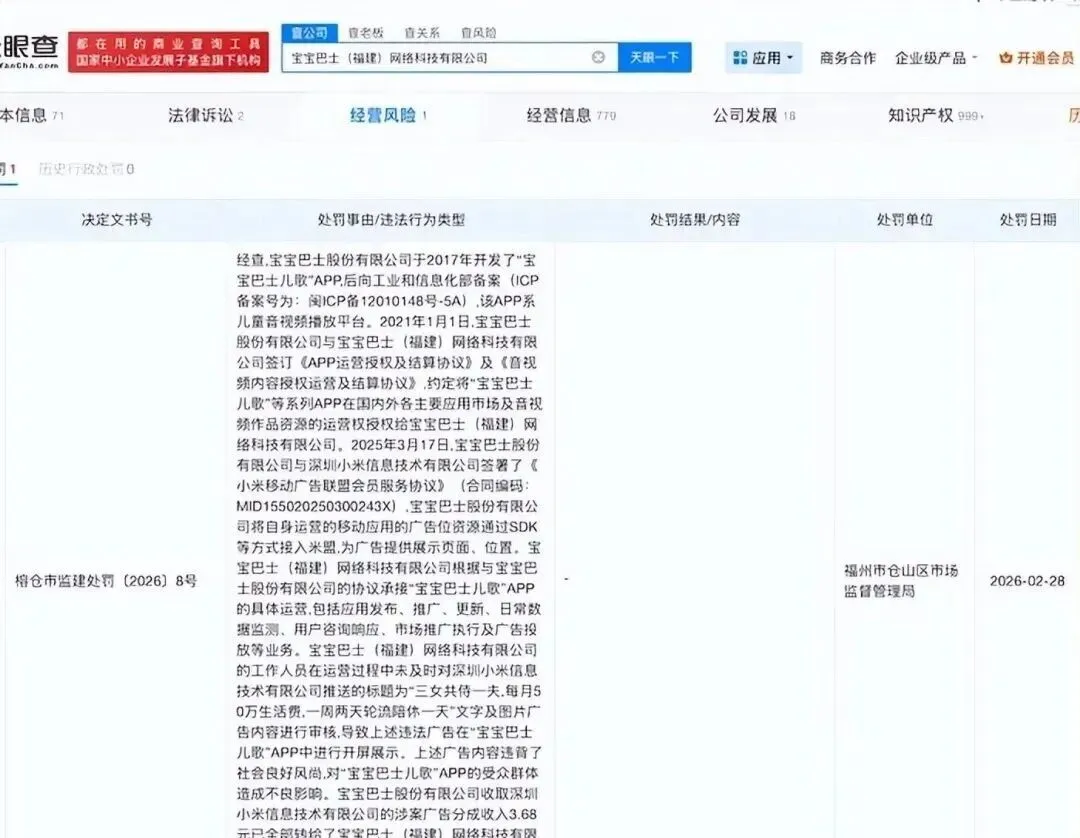The height and width of the screenshot is (838, 1080).
Task: Expand the 企业级产品 dropdown
Action: coord(935,58)
